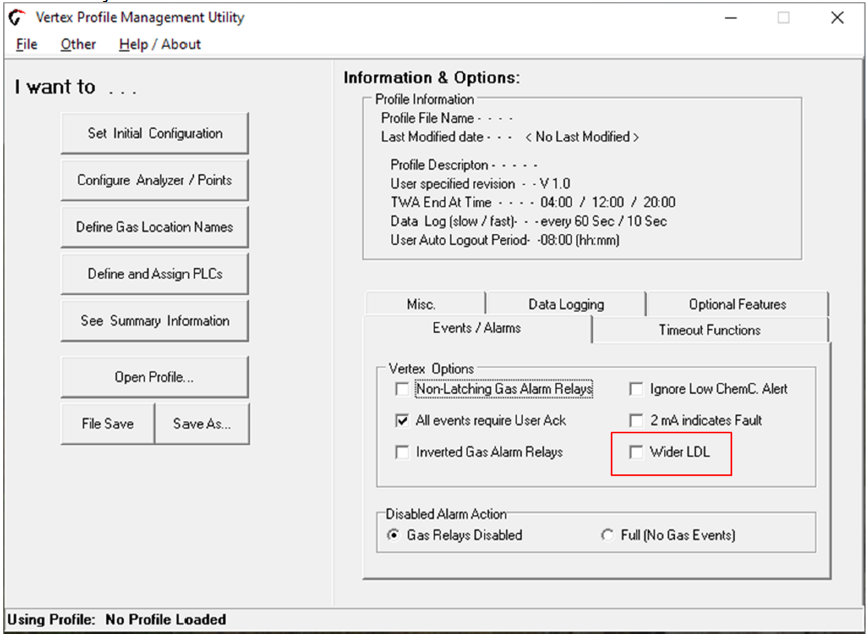Click TWA End At Time value line
868x636 pixels.
click(533, 202)
